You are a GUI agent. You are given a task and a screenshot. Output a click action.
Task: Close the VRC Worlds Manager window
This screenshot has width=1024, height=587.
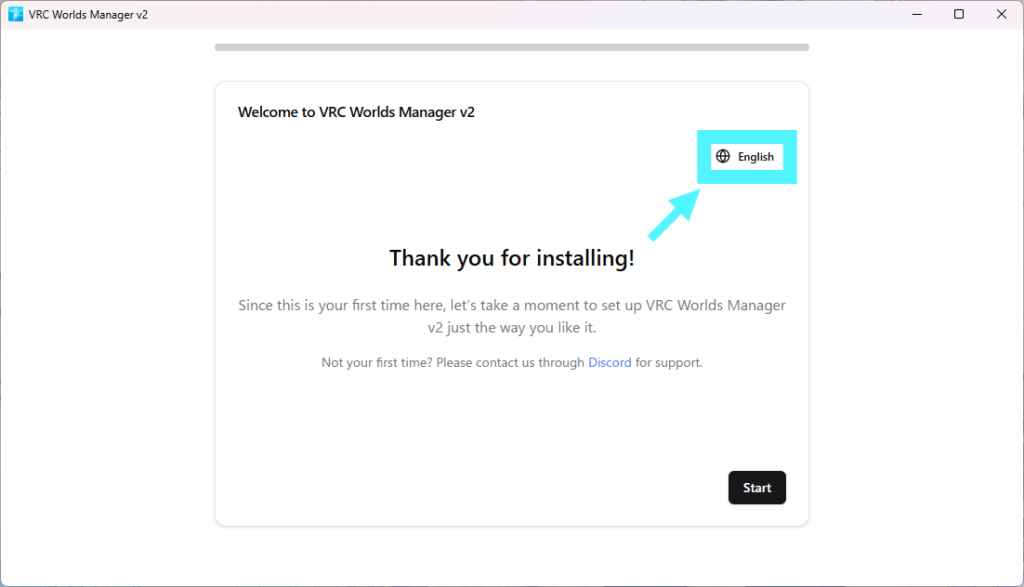pos(1001,14)
